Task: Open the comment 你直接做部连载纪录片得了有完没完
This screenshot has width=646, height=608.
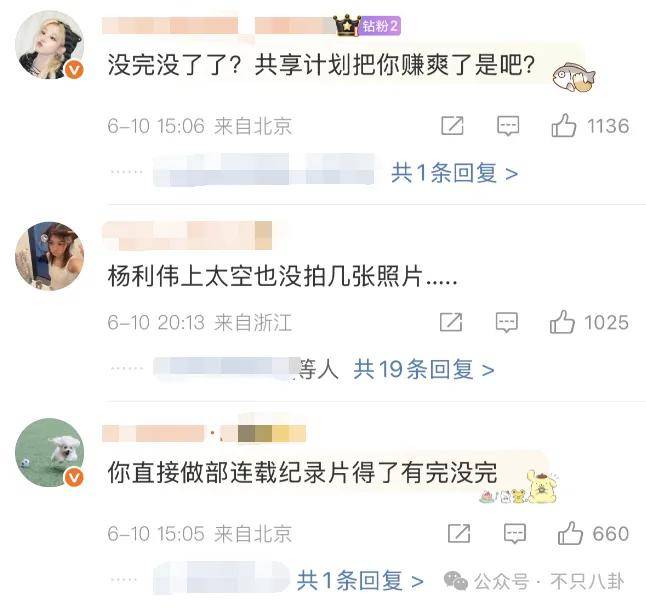Action: point(302,472)
